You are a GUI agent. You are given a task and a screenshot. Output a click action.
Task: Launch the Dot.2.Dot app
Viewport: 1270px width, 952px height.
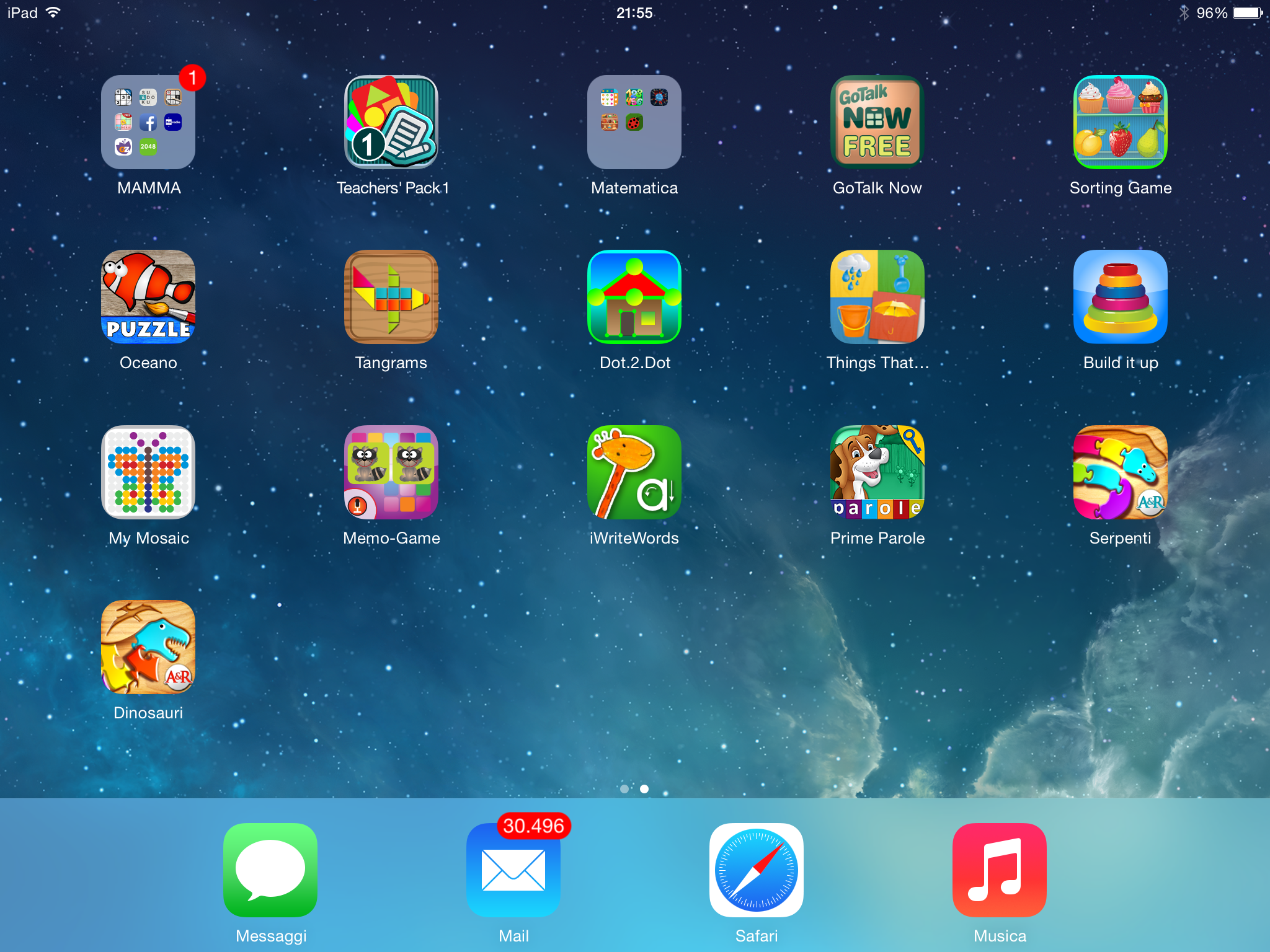(x=634, y=297)
